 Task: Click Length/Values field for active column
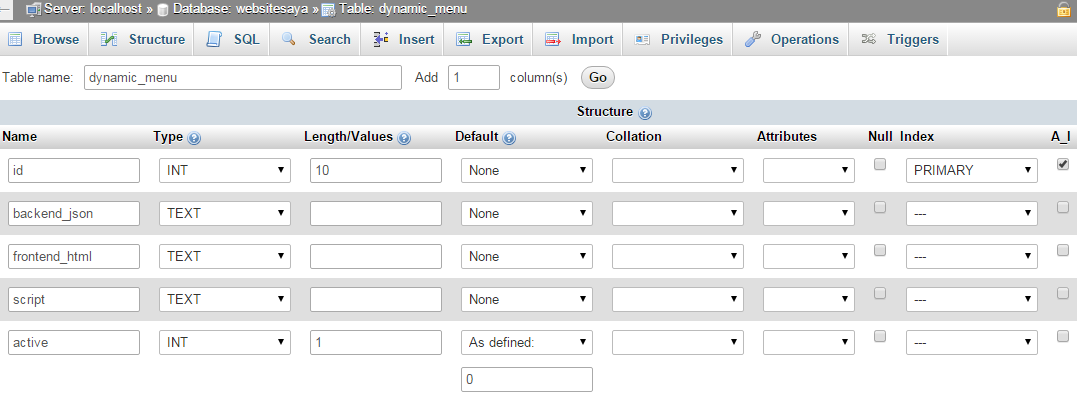pos(376,342)
